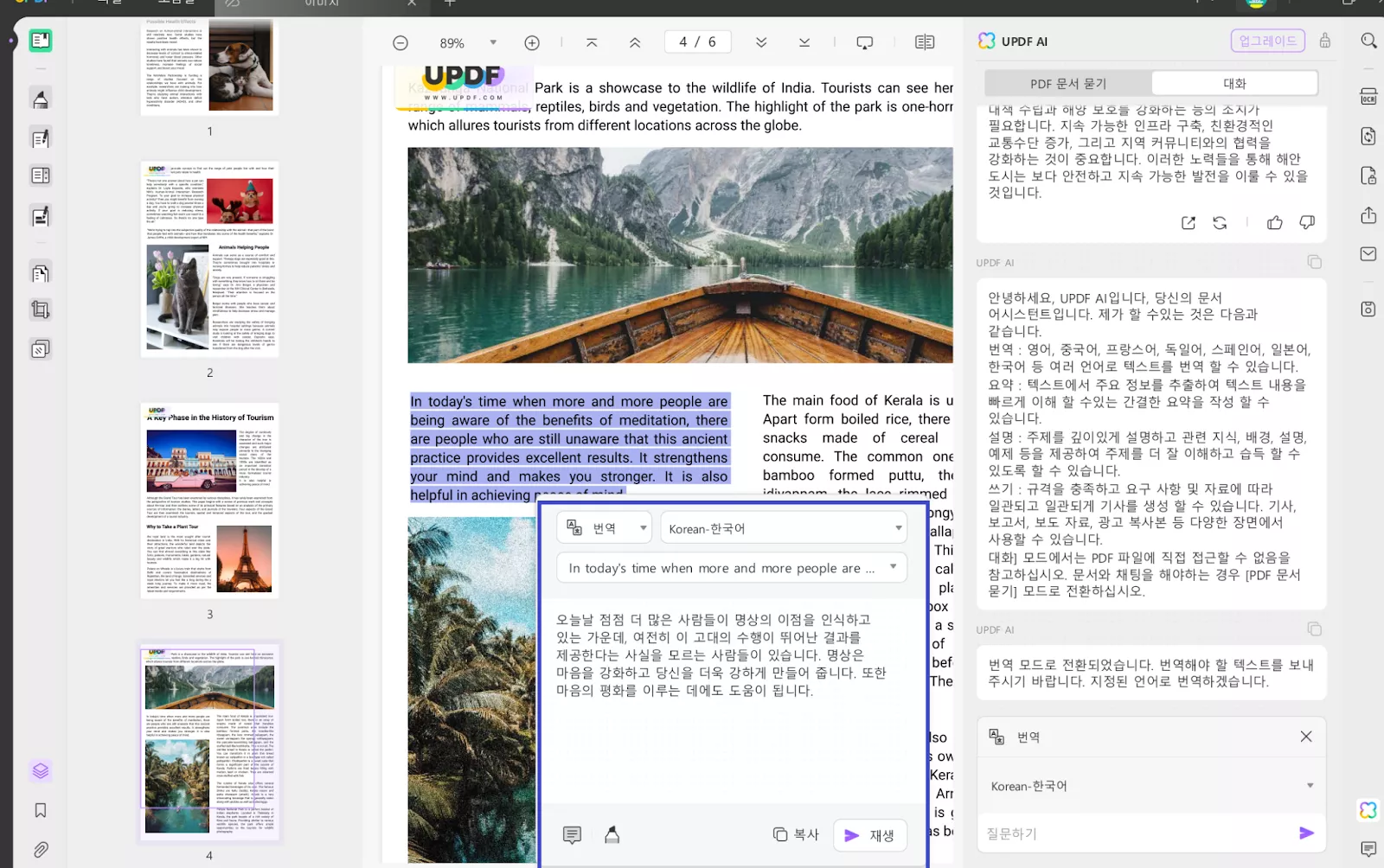Select the Crop Pages tool in sidebar

(x=41, y=310)
